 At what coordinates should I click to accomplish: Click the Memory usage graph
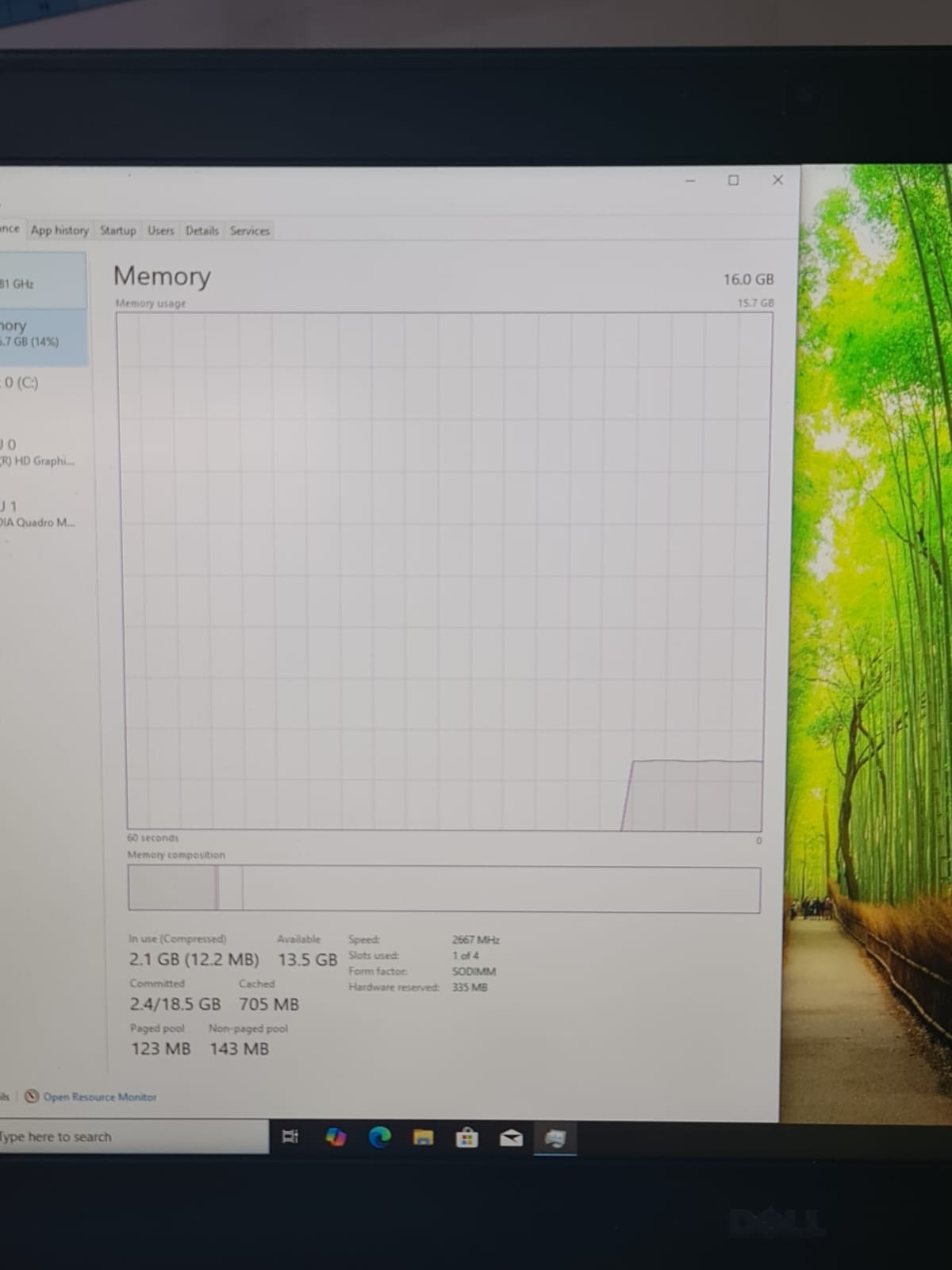tap(444, 571)
